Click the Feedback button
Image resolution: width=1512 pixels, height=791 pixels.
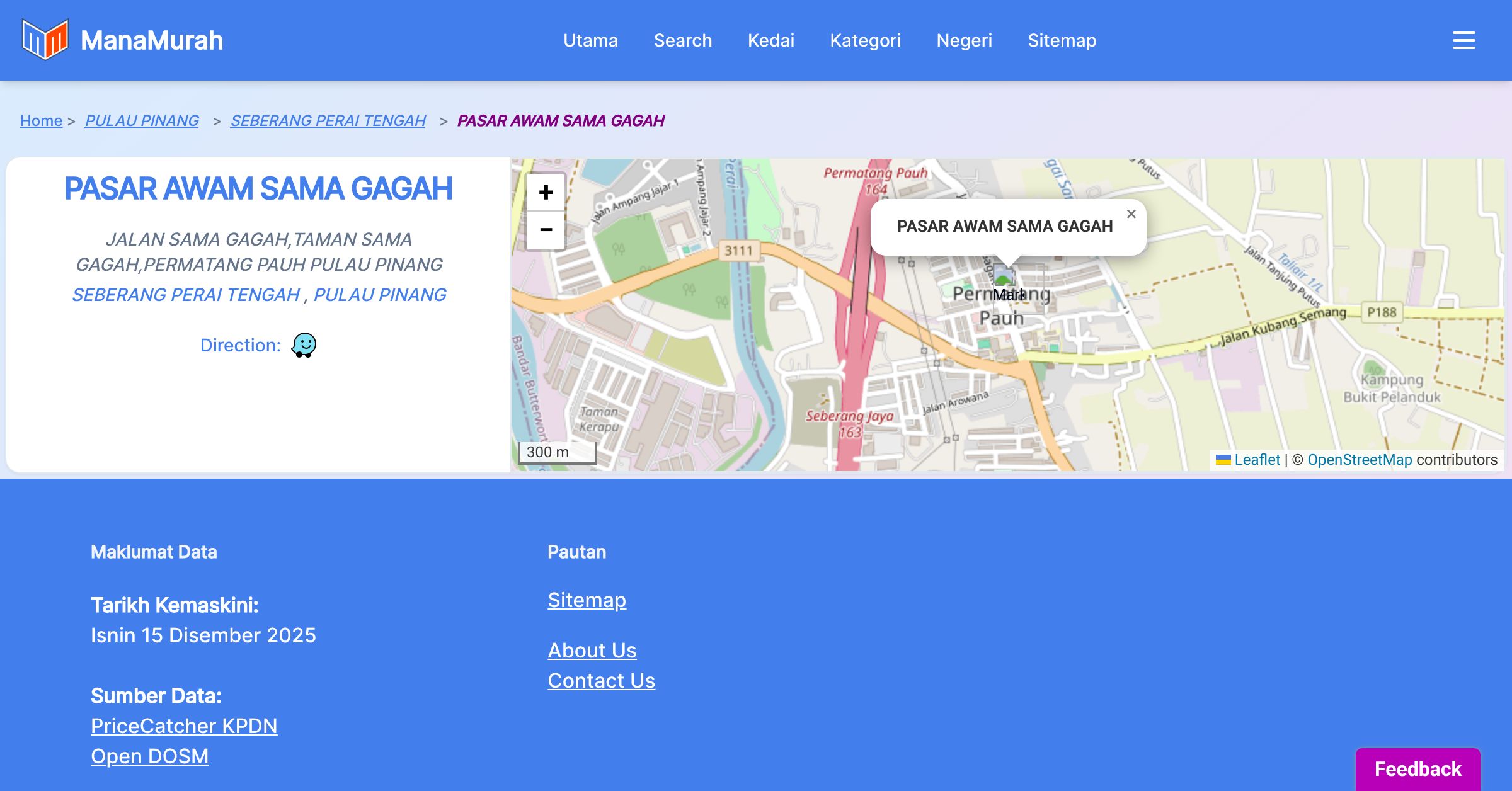click(1417, 769)
